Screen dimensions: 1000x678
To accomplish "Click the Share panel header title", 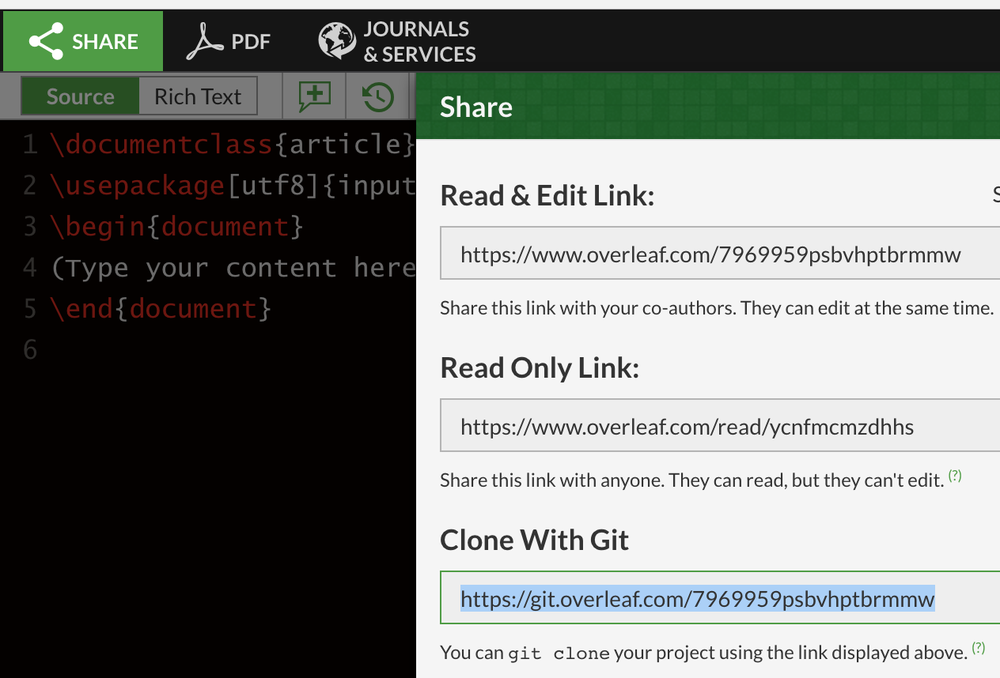I will 476,107.
